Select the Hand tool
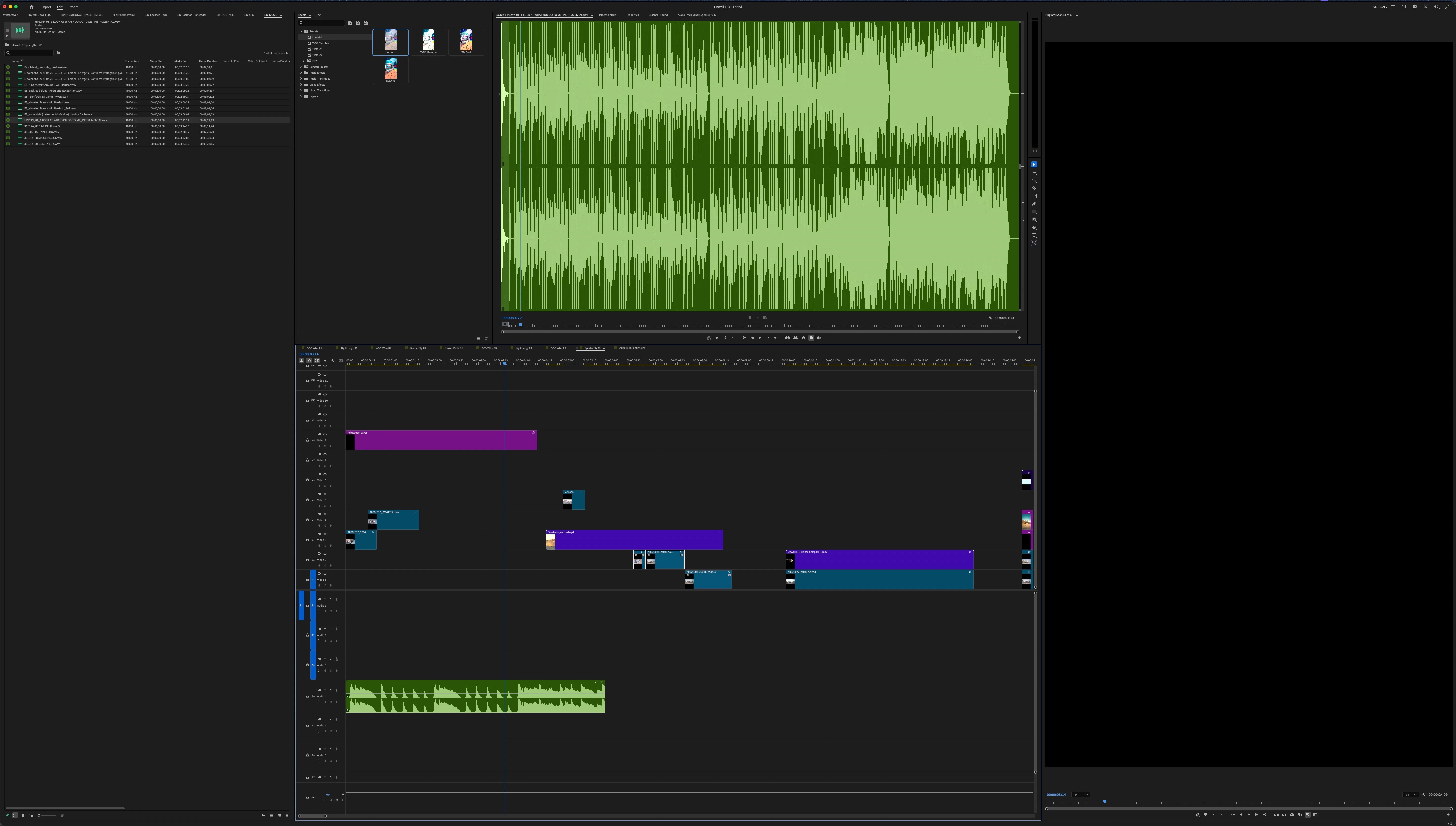 tap(1034, 228)
